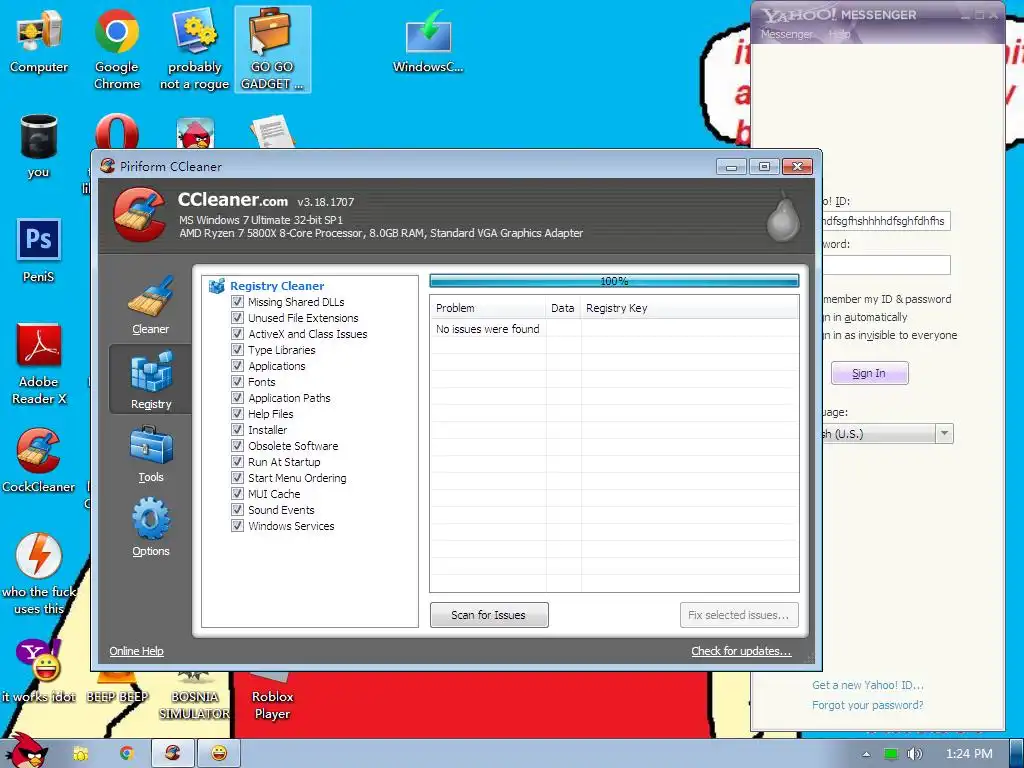Screen dimensions: 1024x768
Task: Click 'Get a new Yahoo! ID' link
Action: 868,685
